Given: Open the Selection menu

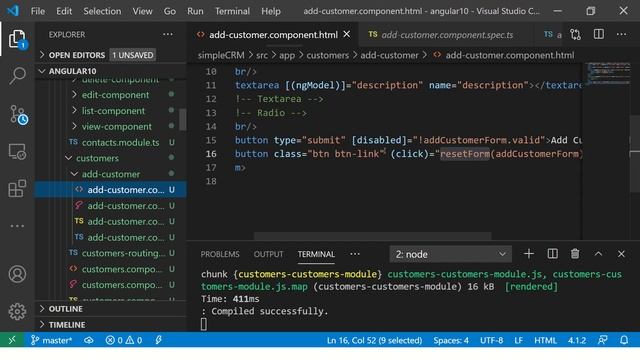Looking at the screenshot, I should pos(102,11).
